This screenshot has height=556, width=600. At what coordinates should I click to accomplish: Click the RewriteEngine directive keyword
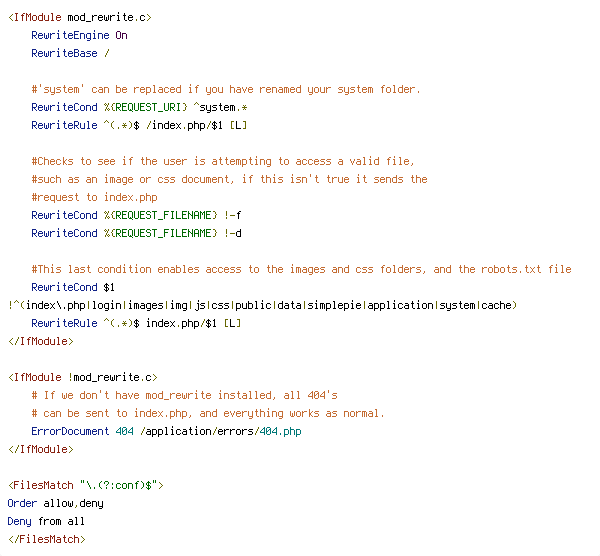coord(70,35)
